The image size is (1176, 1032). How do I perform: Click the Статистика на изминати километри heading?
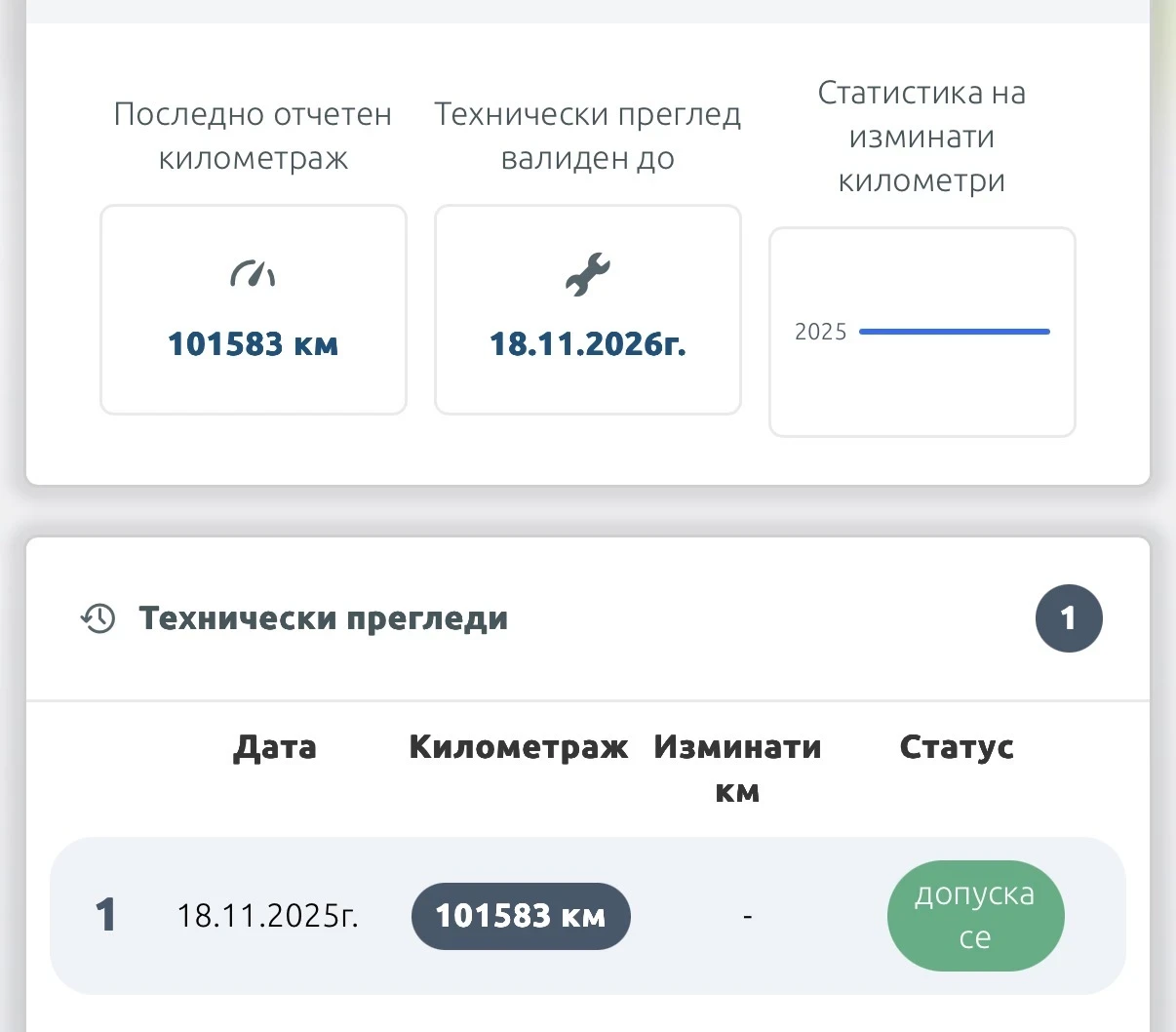[x=921, y=137]
